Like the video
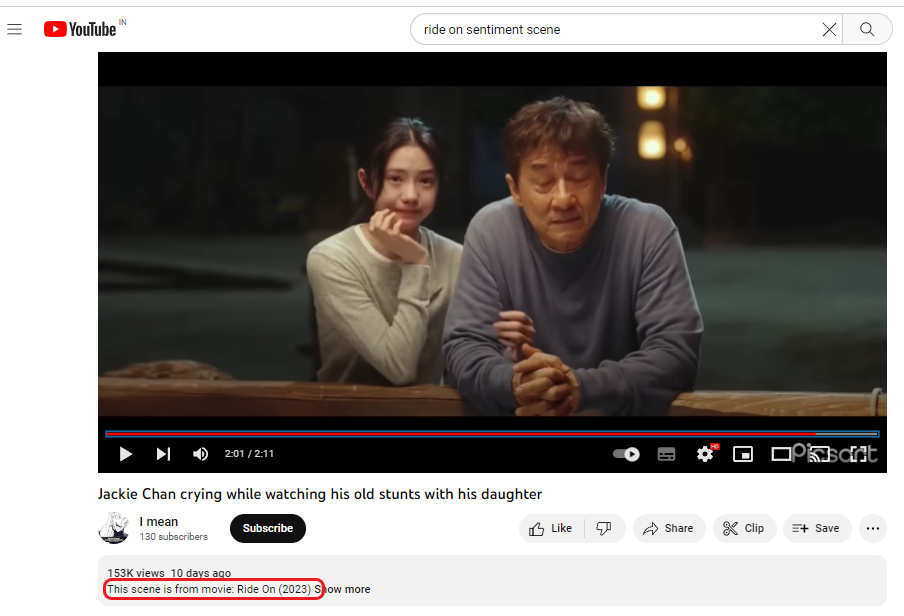The height and width of the screenshot is (616, 904). 551,528
